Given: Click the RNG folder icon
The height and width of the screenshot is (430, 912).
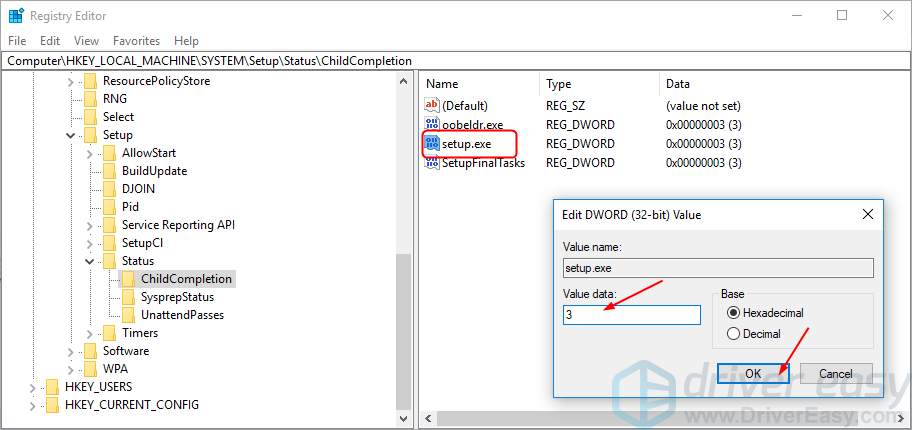Looking at the screenshot, I should [90, 99].
